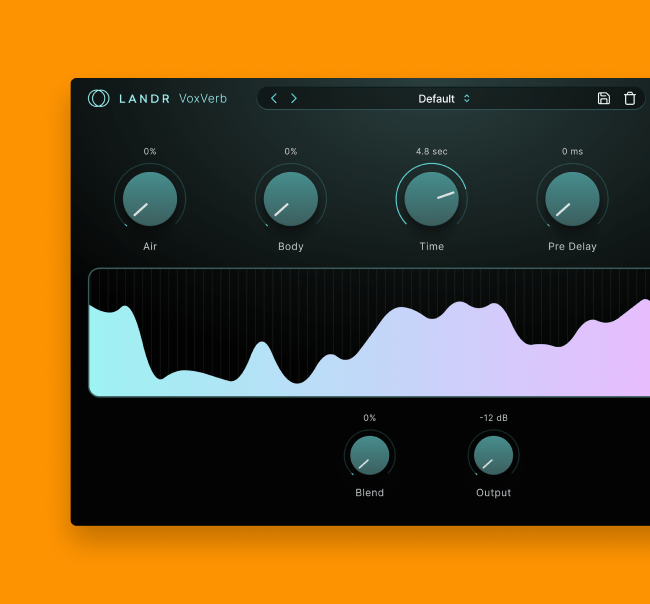Click the Output label

(x=493, y=492)
